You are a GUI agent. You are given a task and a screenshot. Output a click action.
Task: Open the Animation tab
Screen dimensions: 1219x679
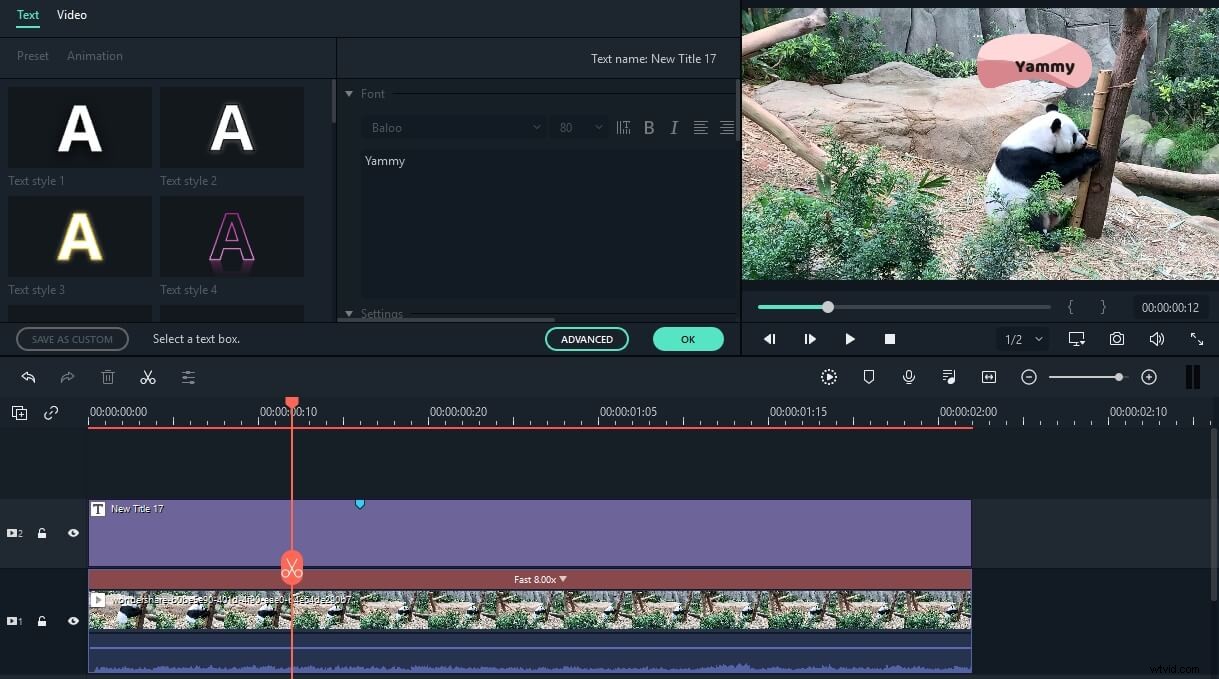click(x=95, y=55)
